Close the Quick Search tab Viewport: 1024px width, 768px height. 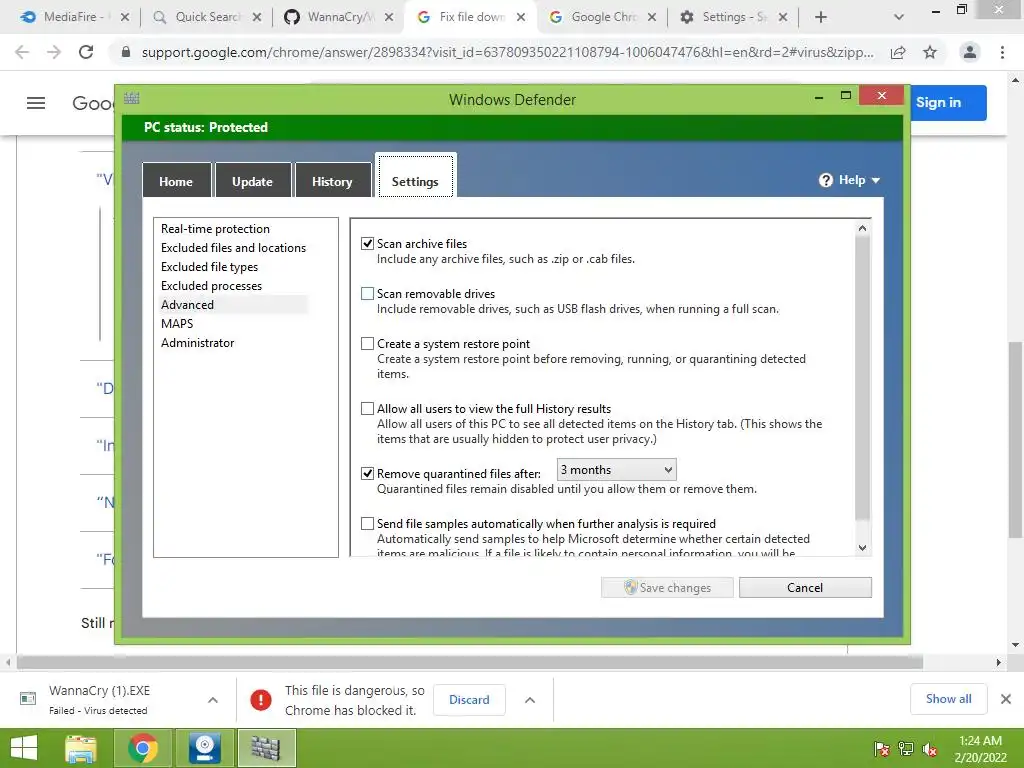point(257,18)
